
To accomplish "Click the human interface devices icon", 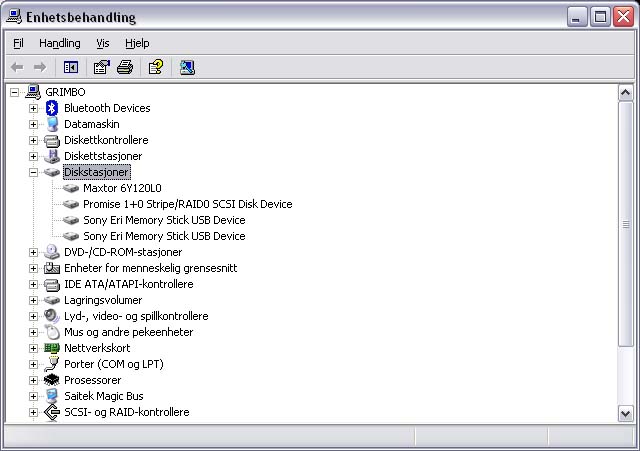I will coord(52,268).
